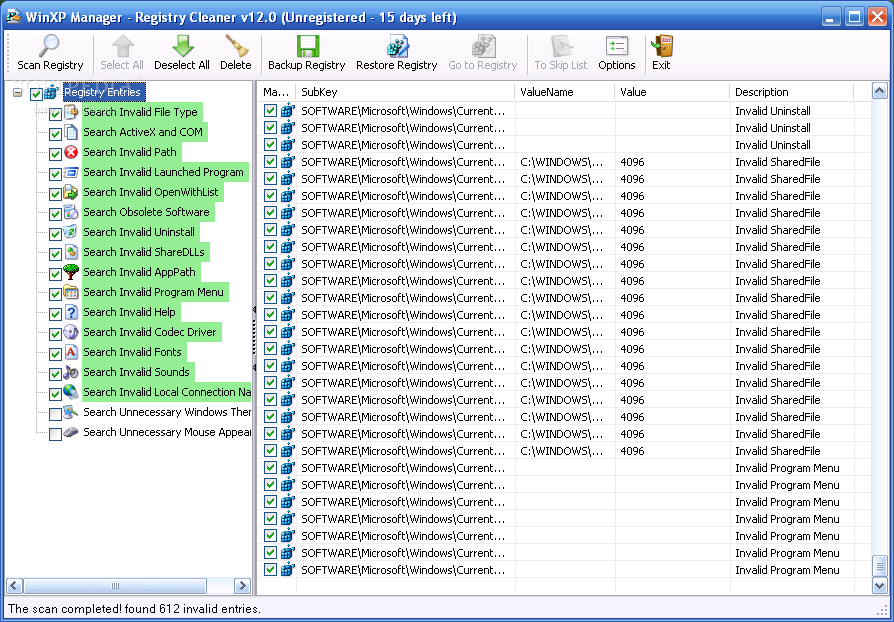Click the results list scroll up arrow

click(879, 91)
